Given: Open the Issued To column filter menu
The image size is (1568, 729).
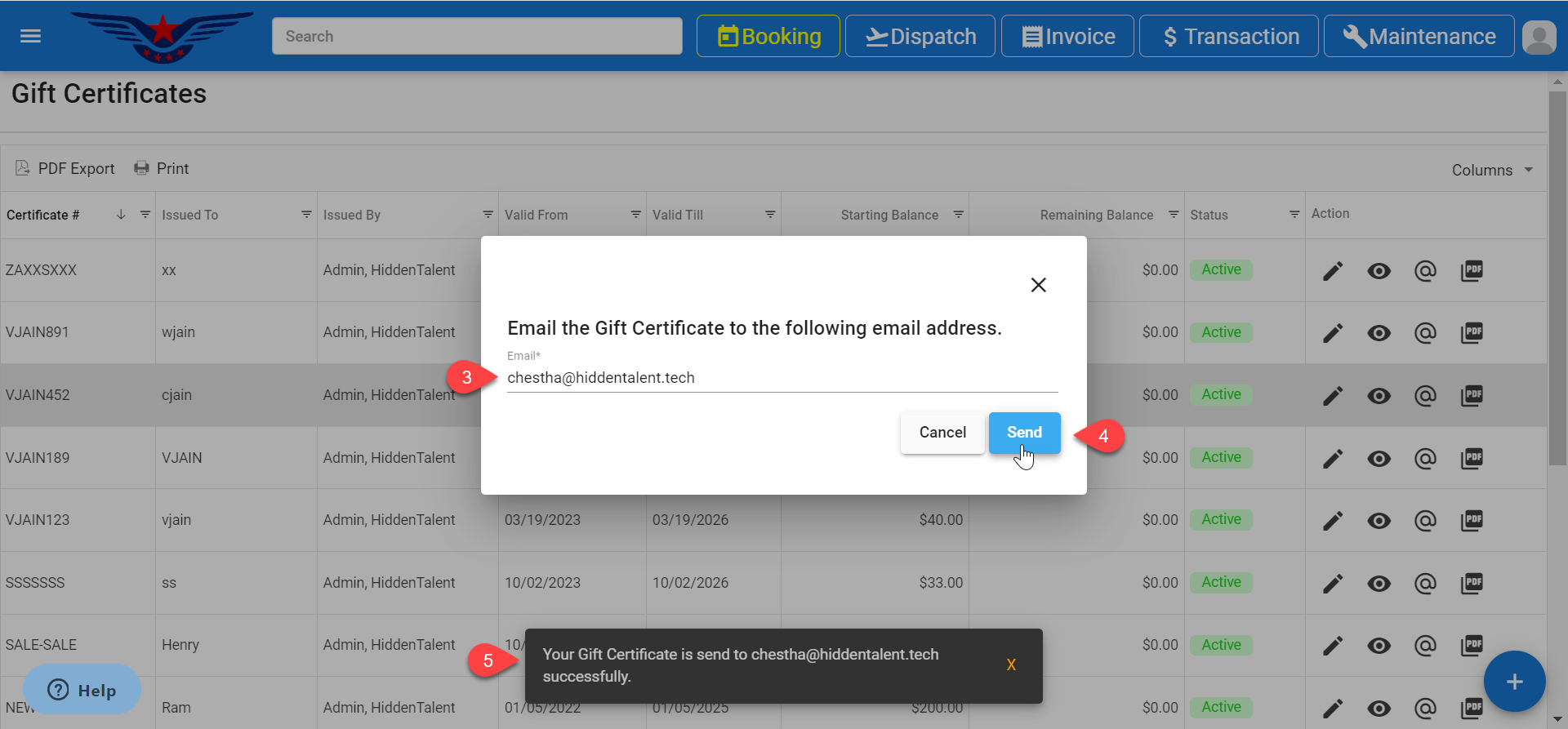Looking at the screenshot, I should (306, 215).
